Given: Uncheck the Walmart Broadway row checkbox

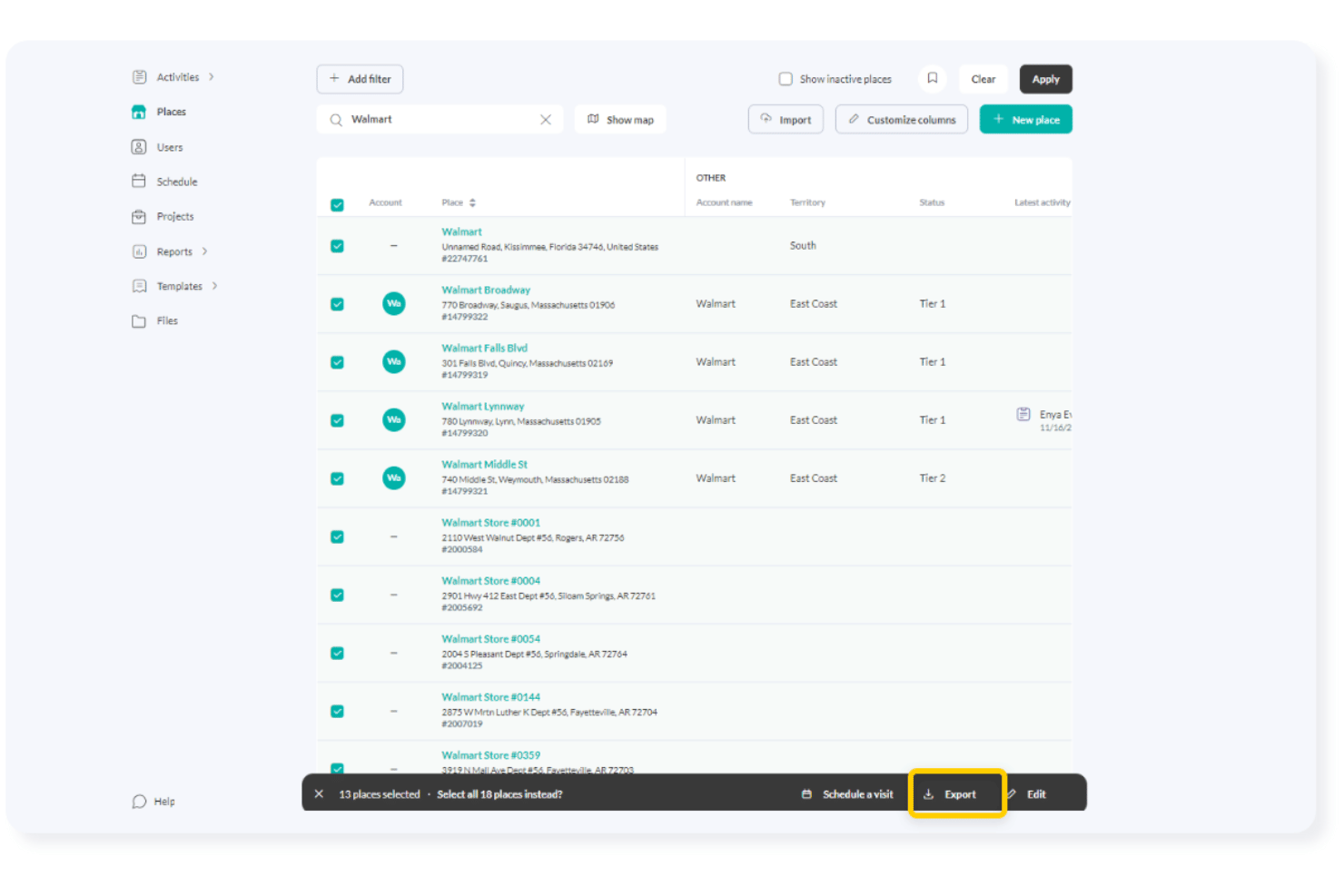Looking at the screenshot, I should (x=337, y=304).
